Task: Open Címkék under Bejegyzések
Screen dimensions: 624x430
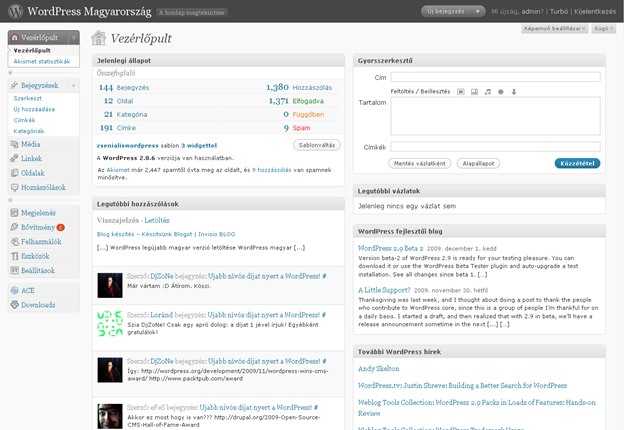Action: tap(24, 120)
